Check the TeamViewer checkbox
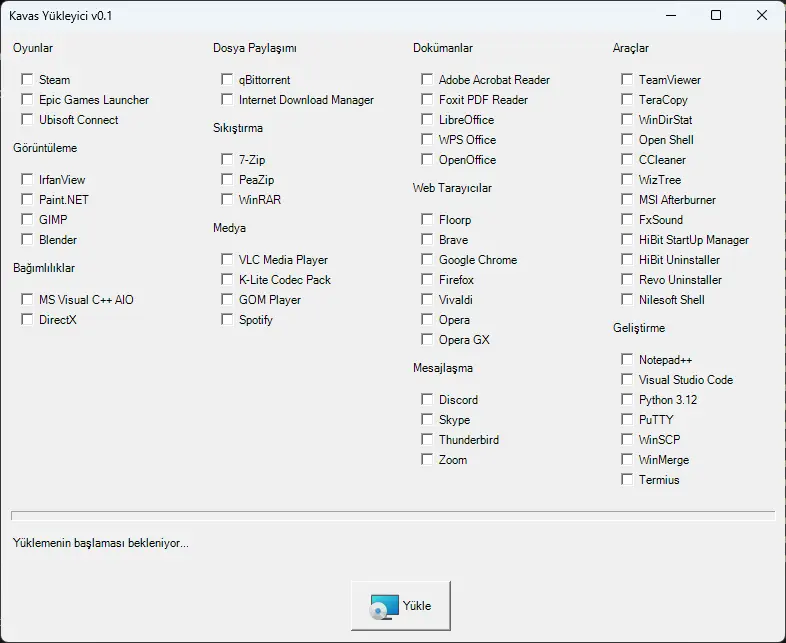The width and height of the screenshot is (786, 643). pyautogui.click(x=627, y=79)
